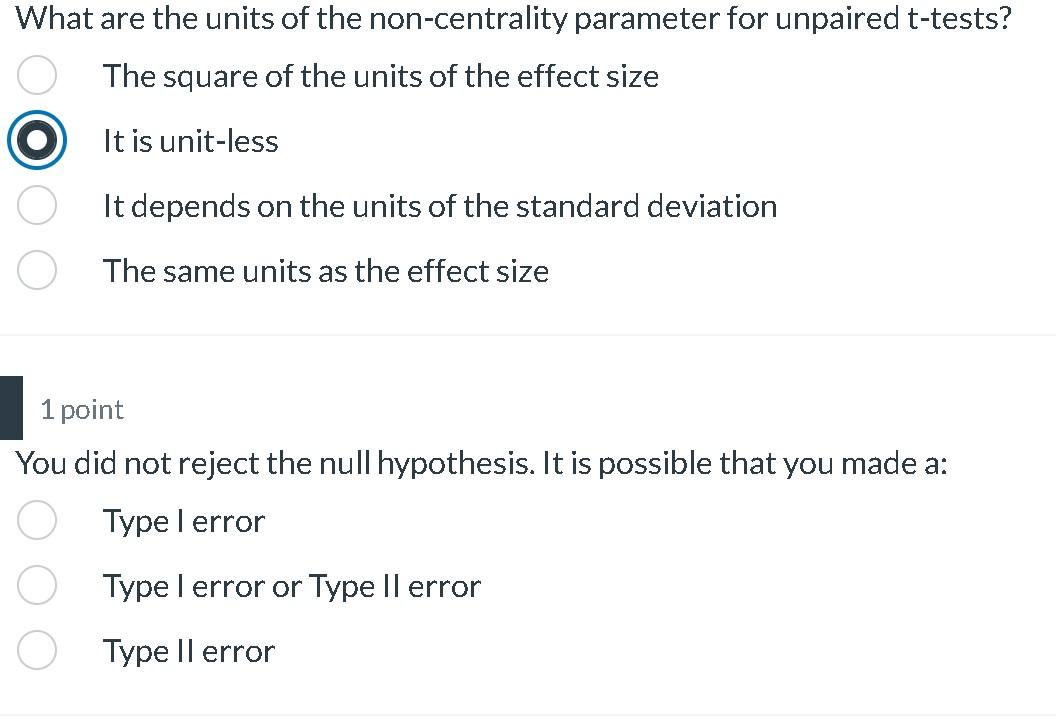Select 'Type I error' for the null hypothesis question
Viewport: 1056px width, 720px height.
tap(37, 520)
